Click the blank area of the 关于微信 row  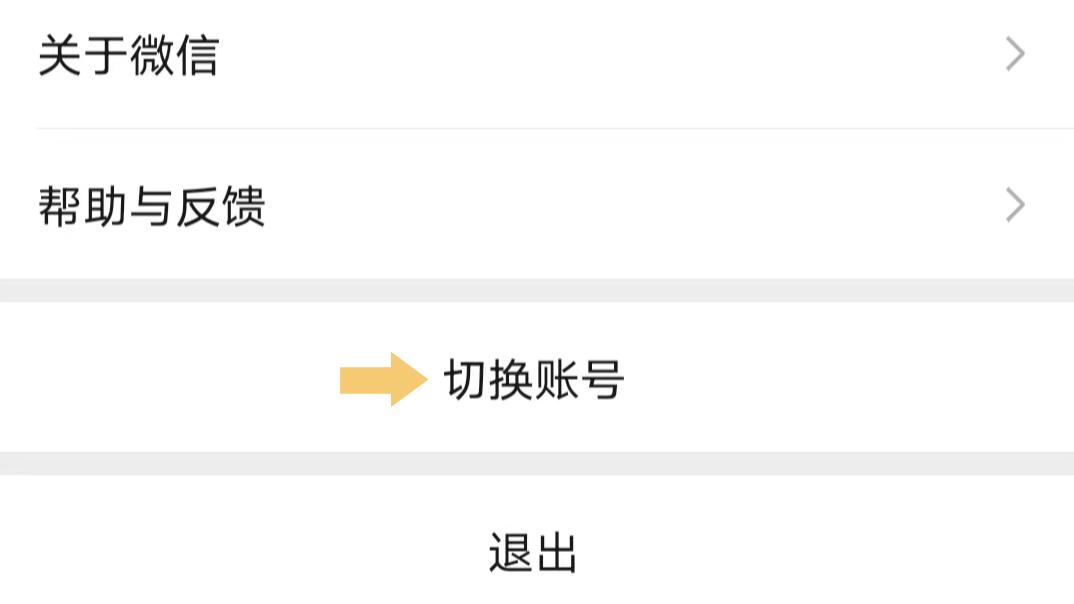tap(600, 55)
